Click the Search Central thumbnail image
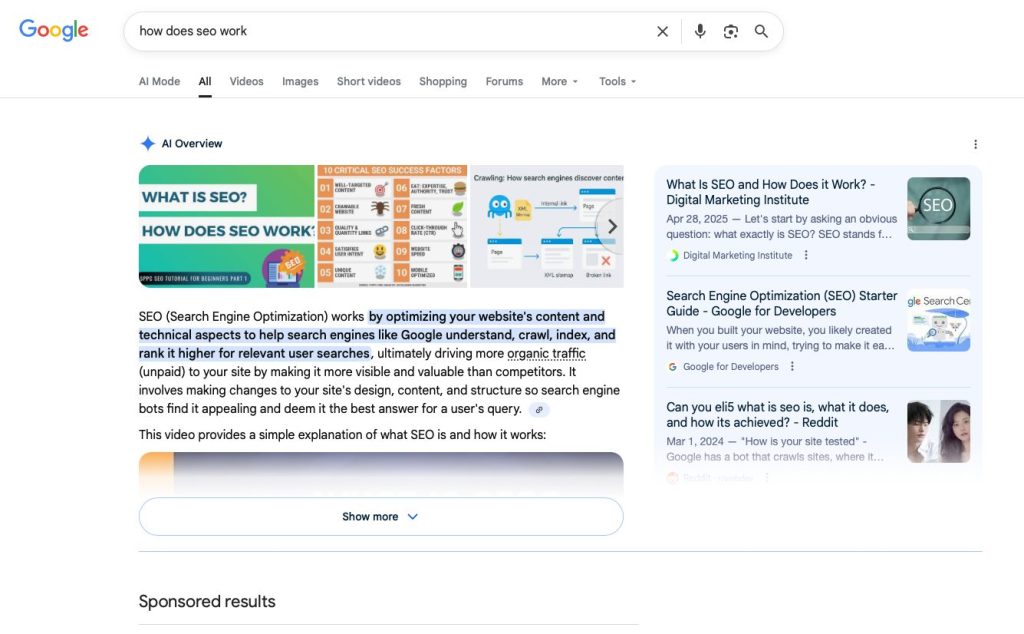Image resolution: width=1024 pixels, height=634 pixels. tap(938, 320)
